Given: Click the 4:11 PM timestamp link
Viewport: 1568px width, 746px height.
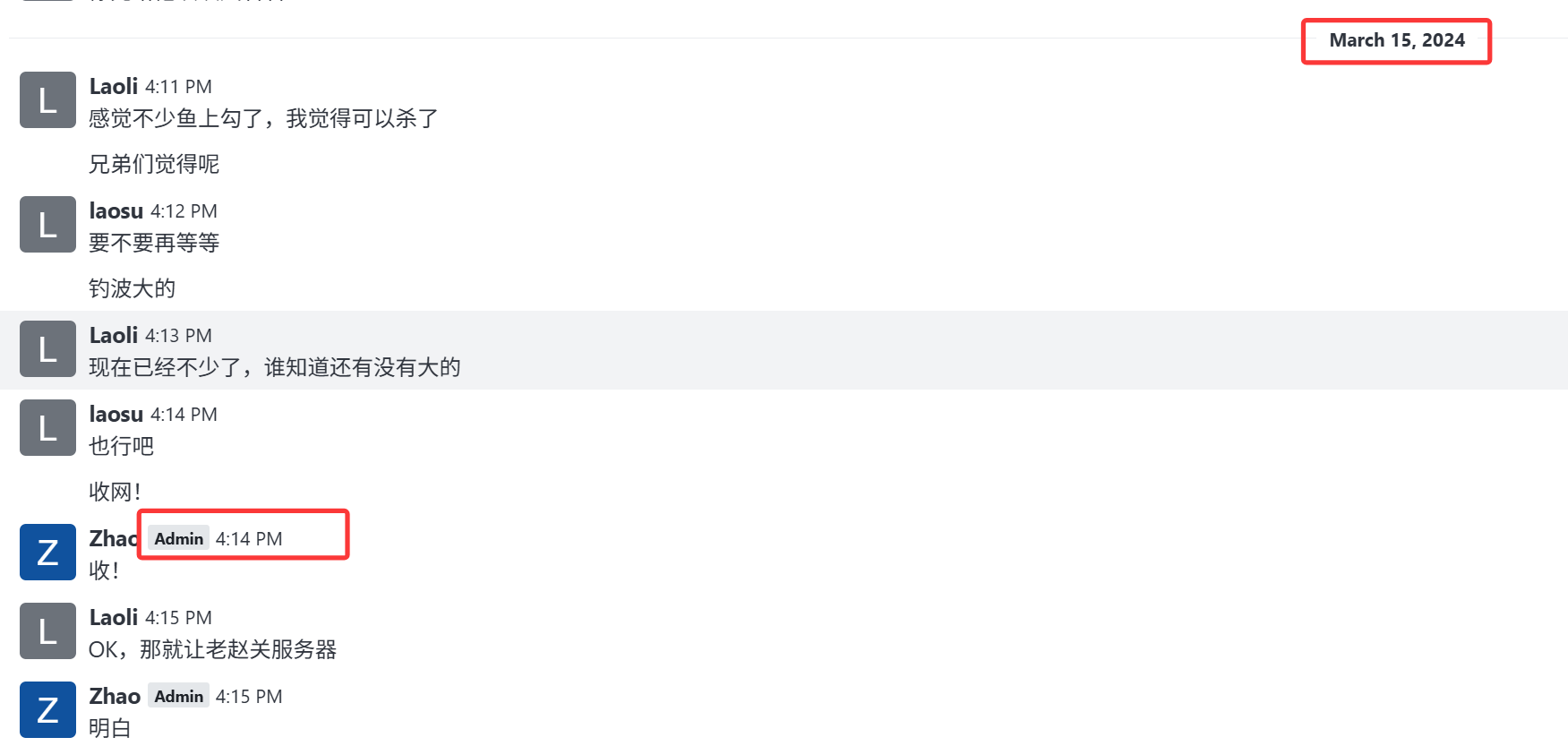Looking at the screenshot, I should pyautogui.click(x=178, y=87).
